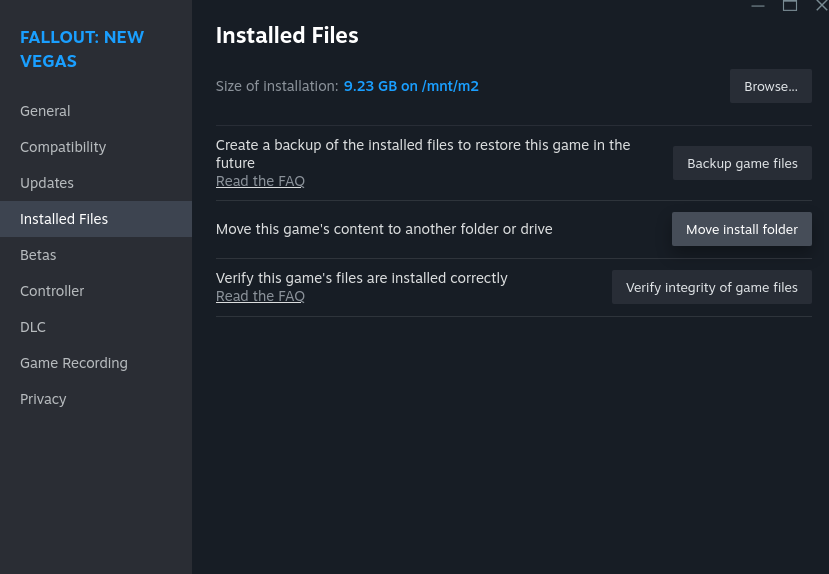The height and width of the screenshot is (574, 829).
Task: Click the Installed Files page heading
Action: (x=287, y=35)
